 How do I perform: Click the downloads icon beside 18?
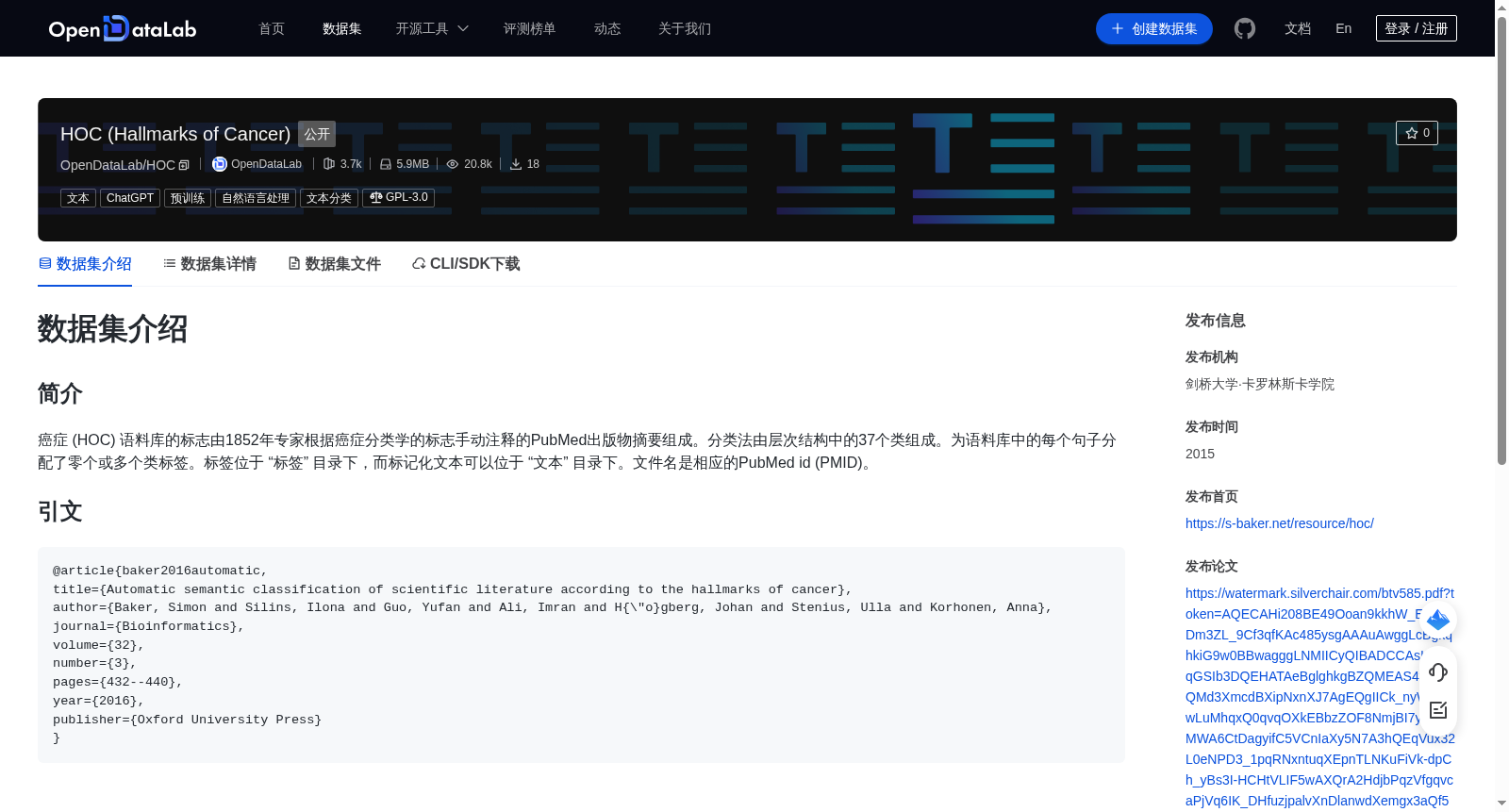click(x=516, y=164)
